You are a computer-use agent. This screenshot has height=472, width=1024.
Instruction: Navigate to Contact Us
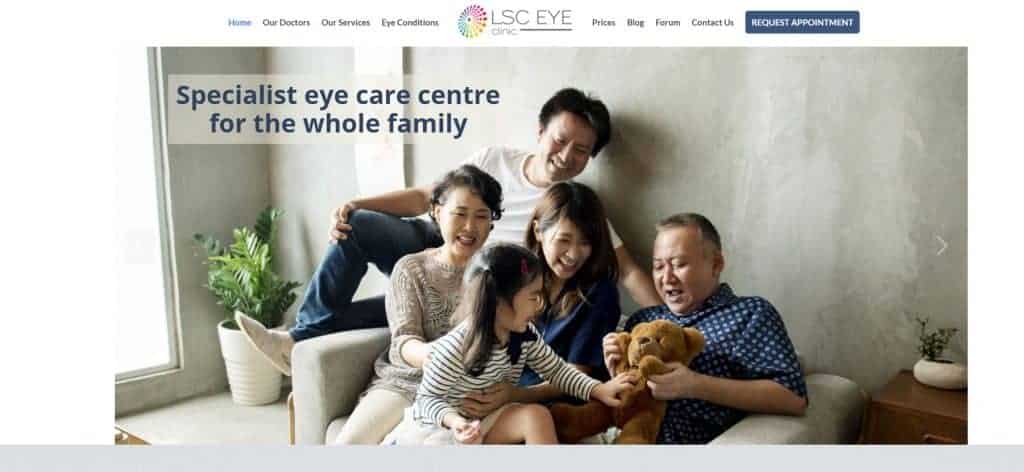coord(712,22)
